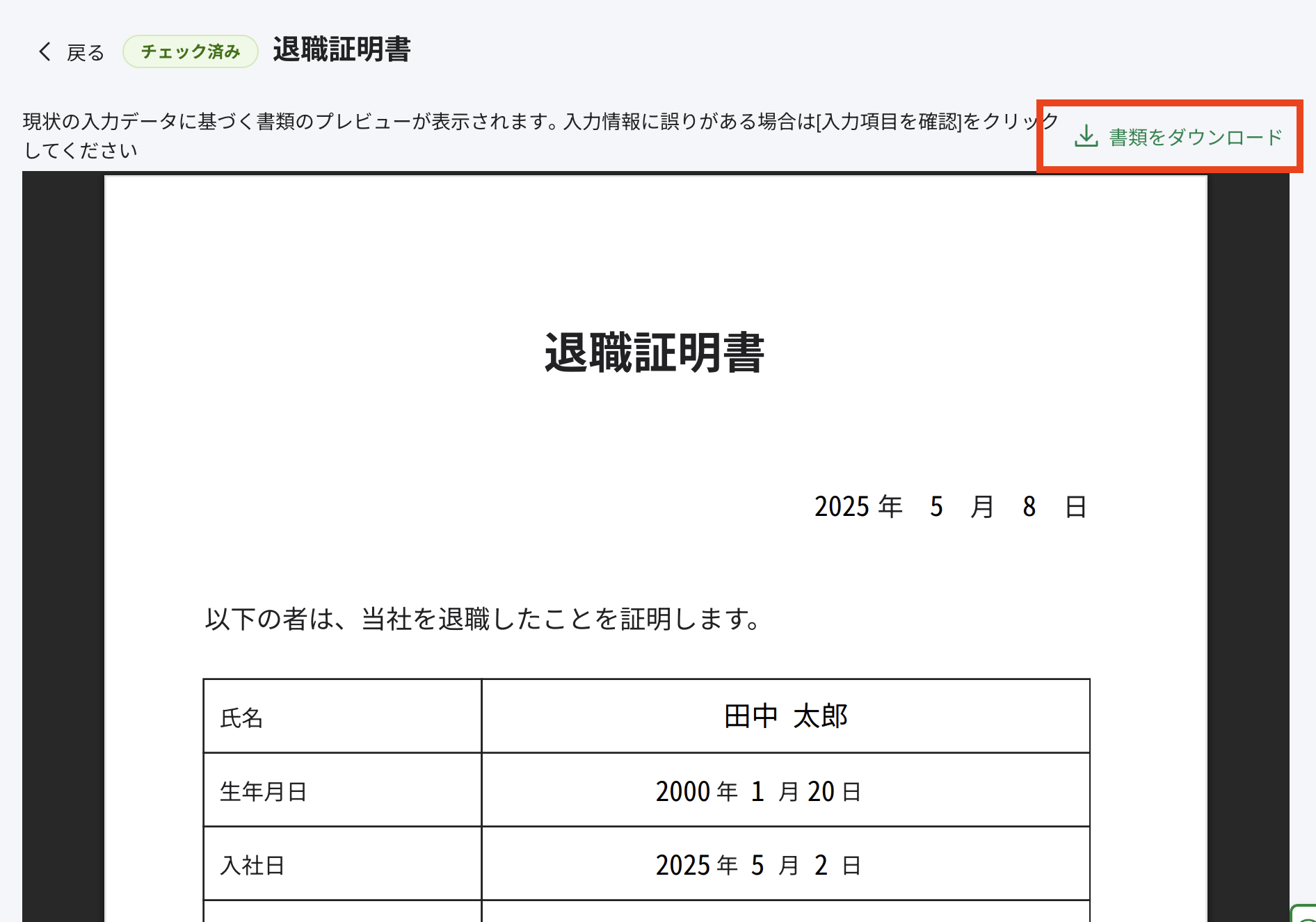Click the 氏名 label cell
The height and width of the screenshot is (922, 1316).
342,716
